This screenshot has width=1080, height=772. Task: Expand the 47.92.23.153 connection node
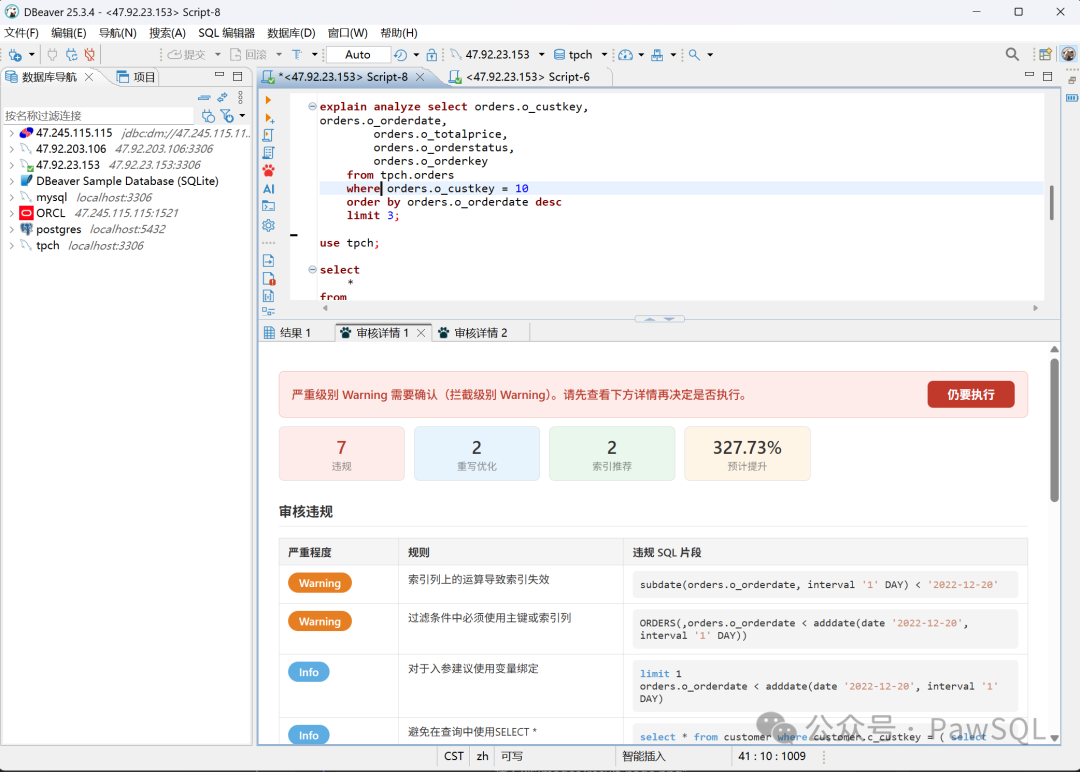point(11,165)
